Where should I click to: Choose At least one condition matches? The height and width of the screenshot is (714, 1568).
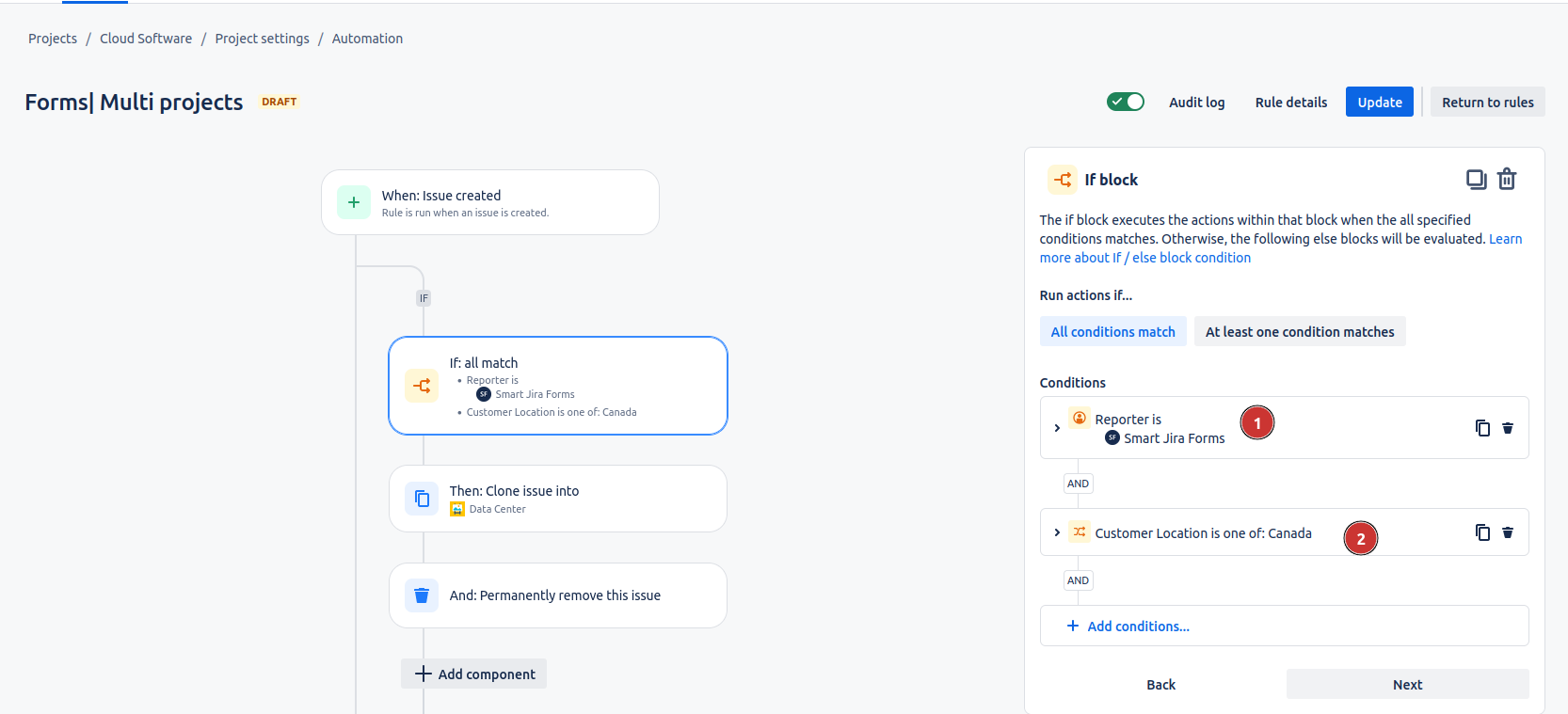pyautogui.click(x=1299, y=332)
